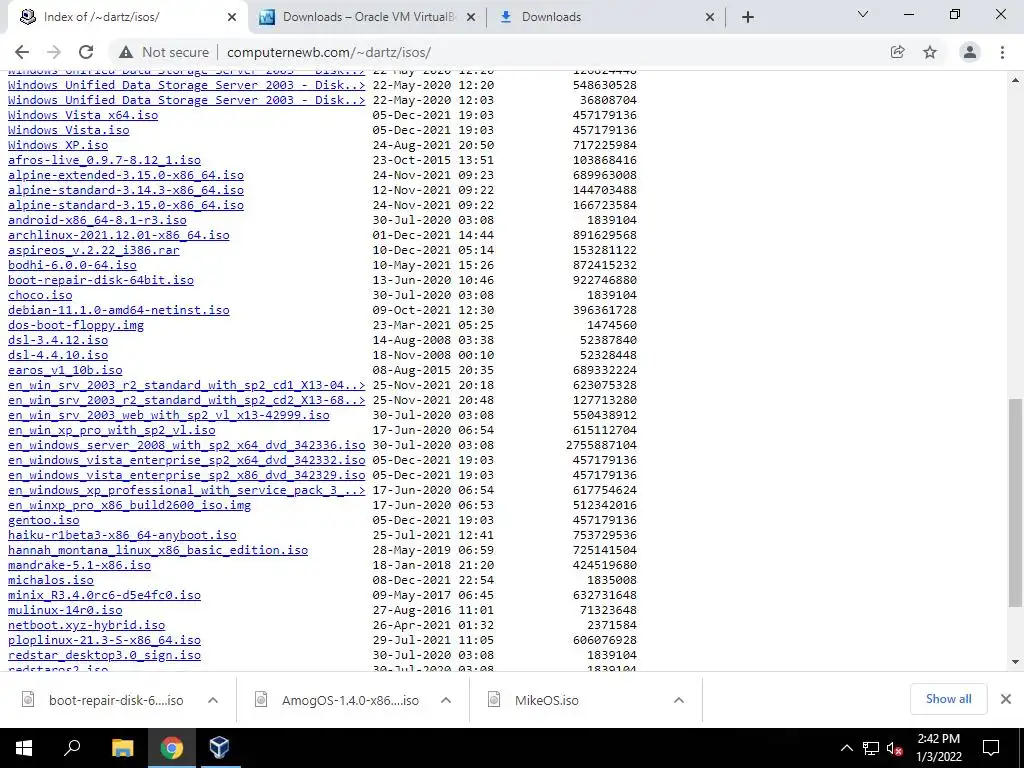Download redstar_desktop3.0_sign.iso
The width and height of the screenshot is (1024, 768).
click(x=104, y=655)
